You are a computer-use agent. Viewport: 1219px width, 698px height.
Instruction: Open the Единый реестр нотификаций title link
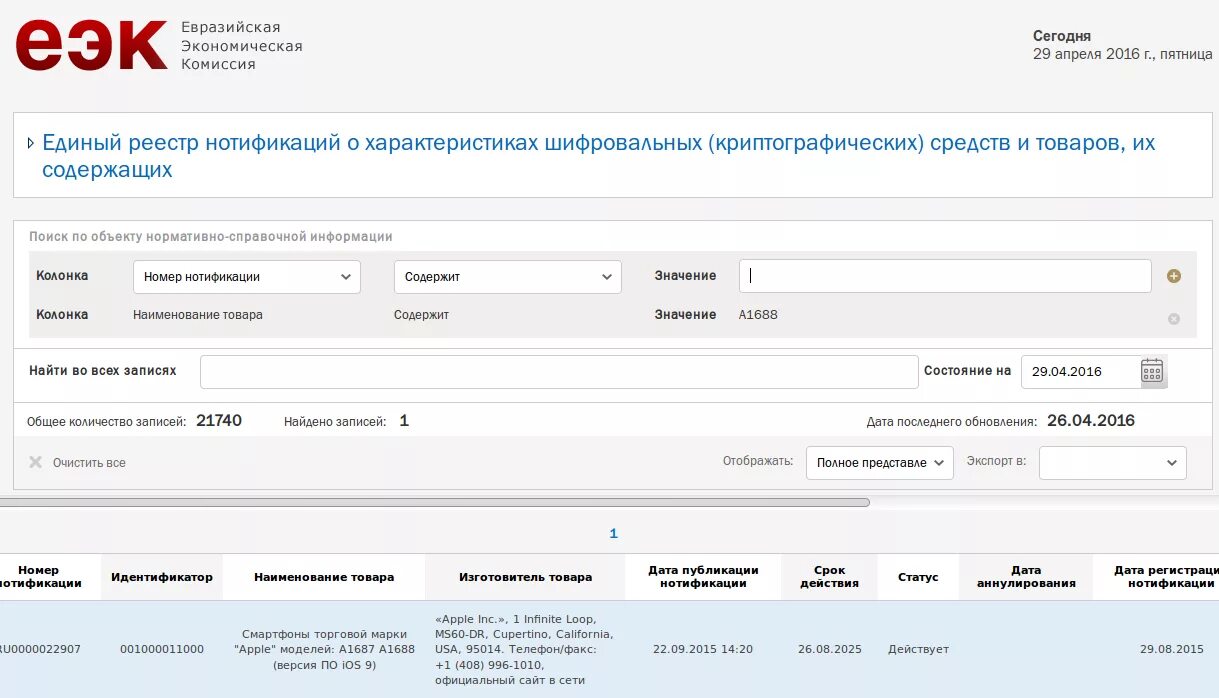tap(598, 156)
